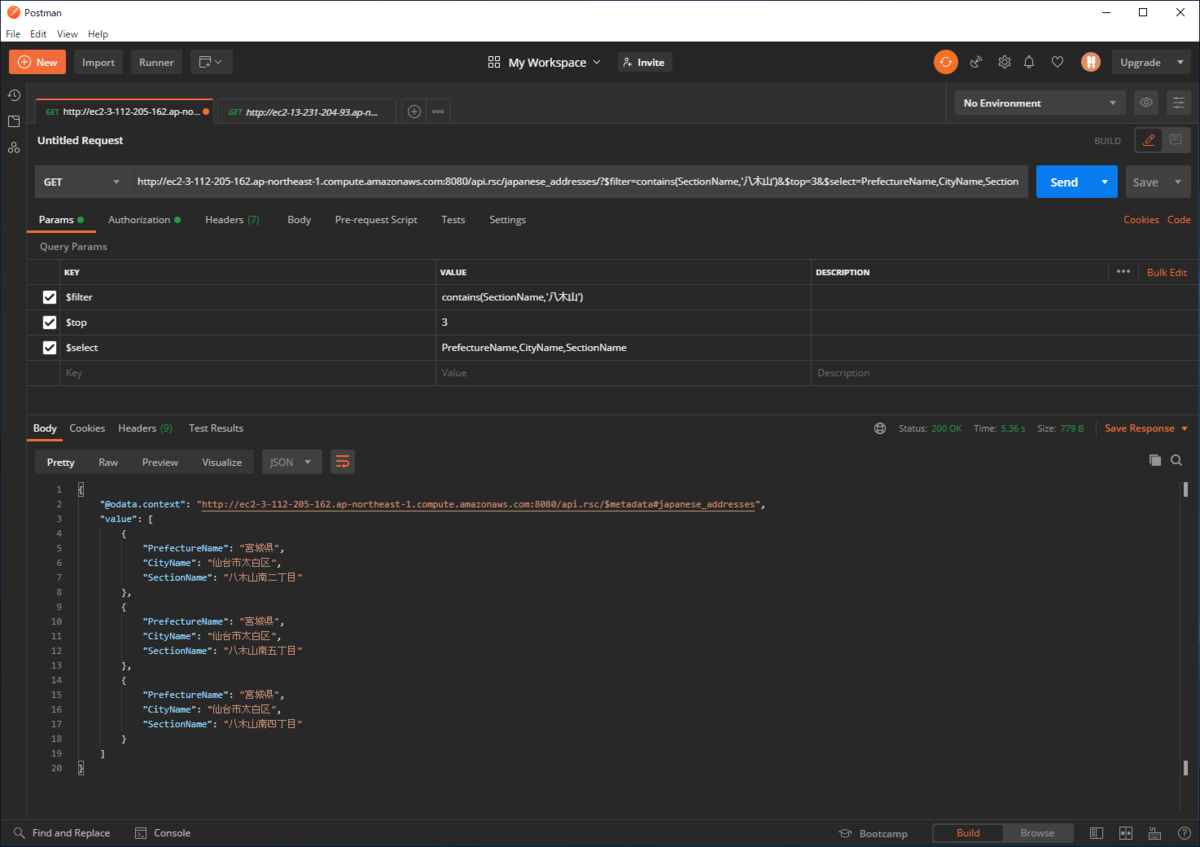Open request Settings tab

point(507,219)
